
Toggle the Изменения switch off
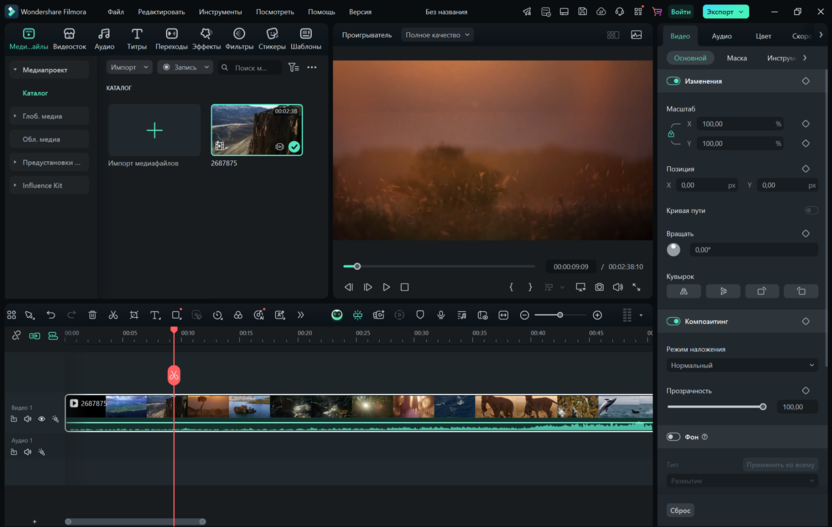tap(674, 81)
